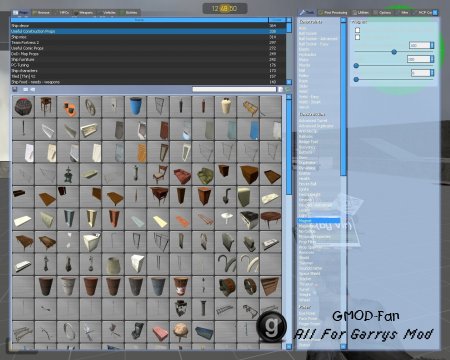Click the first Magnet slider knob

pyautogui.click(x=394, y=52)
